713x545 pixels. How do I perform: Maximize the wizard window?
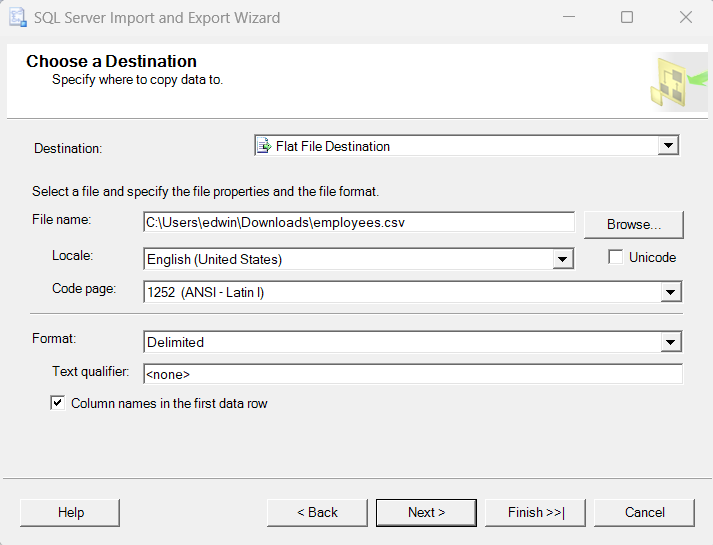pos(627,17)
